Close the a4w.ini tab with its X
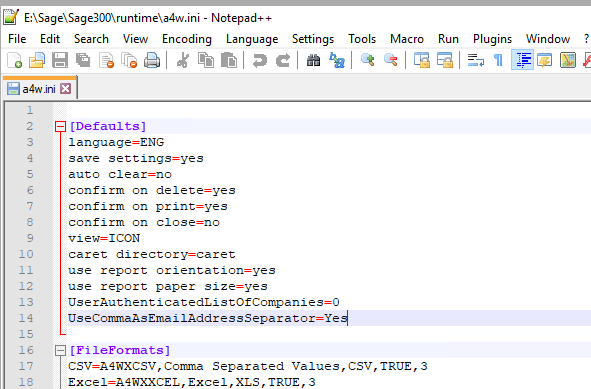Screen dimensions: 591x389 click(66, 89)
